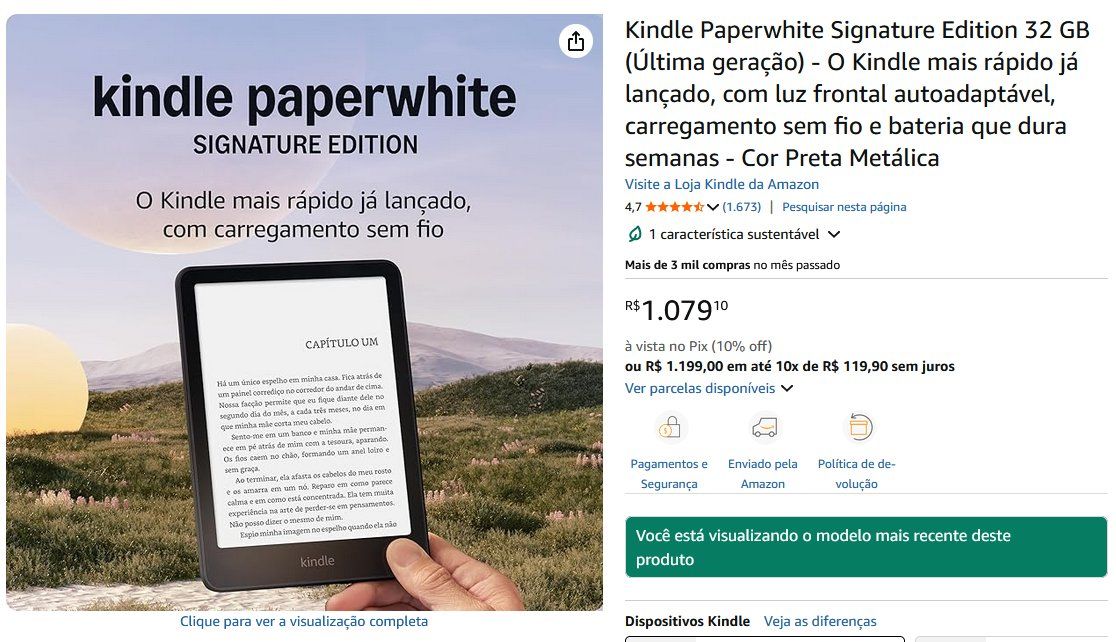
Task: Open Política de devolução text link
Action: tap(856, 473)
